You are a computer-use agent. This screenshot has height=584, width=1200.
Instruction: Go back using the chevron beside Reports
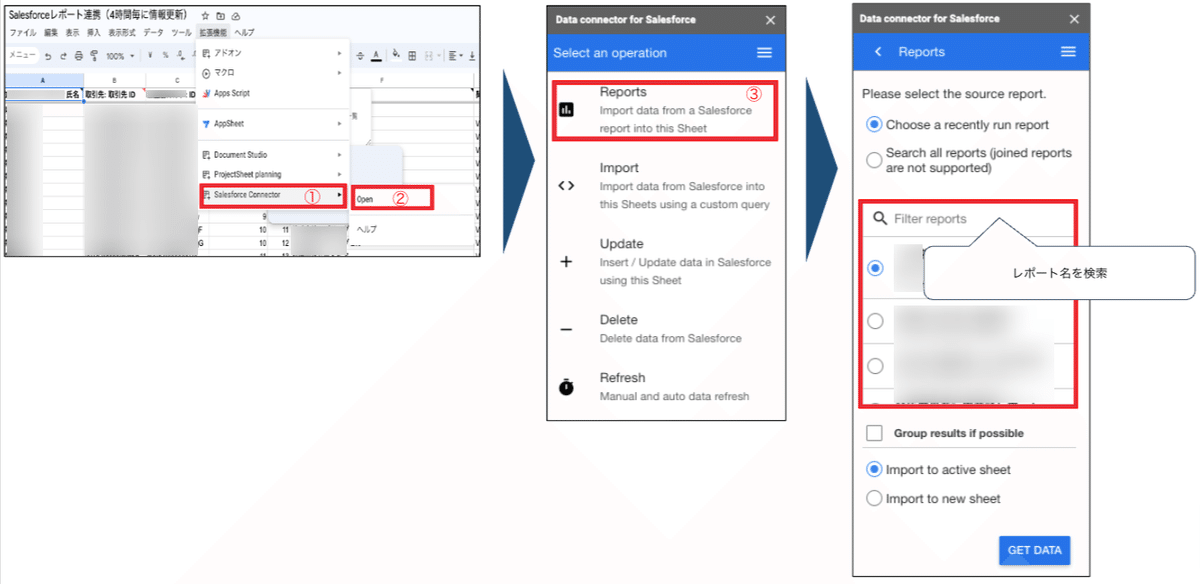(x=878, y=52)
